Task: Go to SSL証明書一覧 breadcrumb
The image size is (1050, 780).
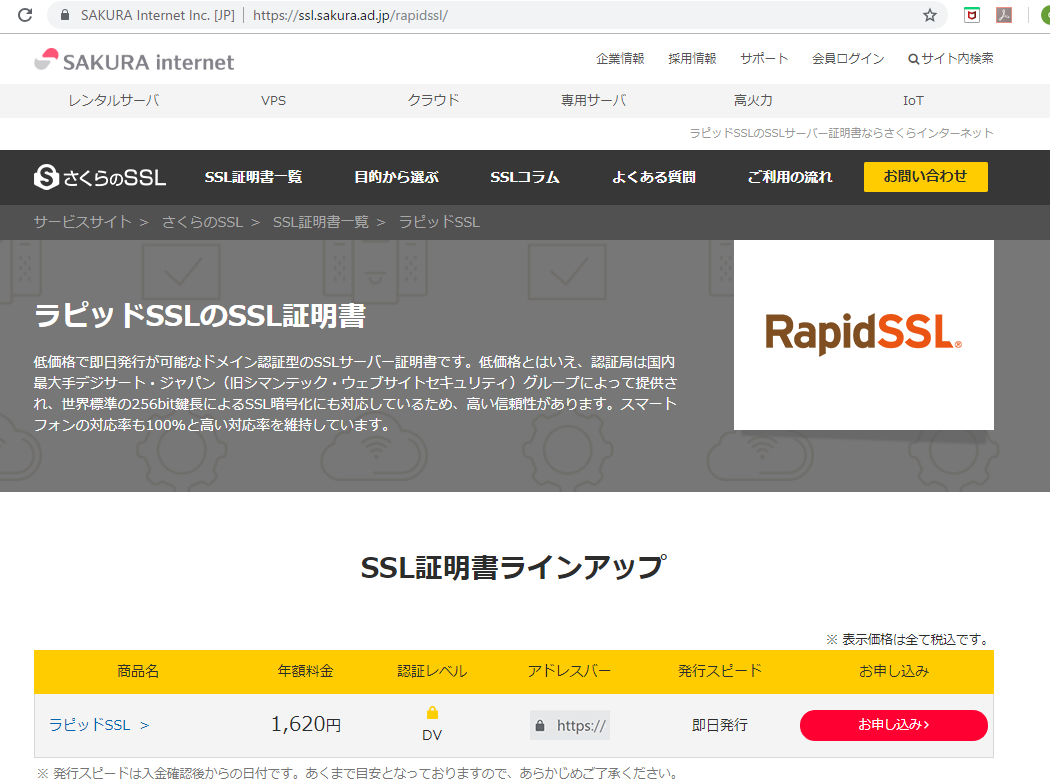Action: coord(321,222)
